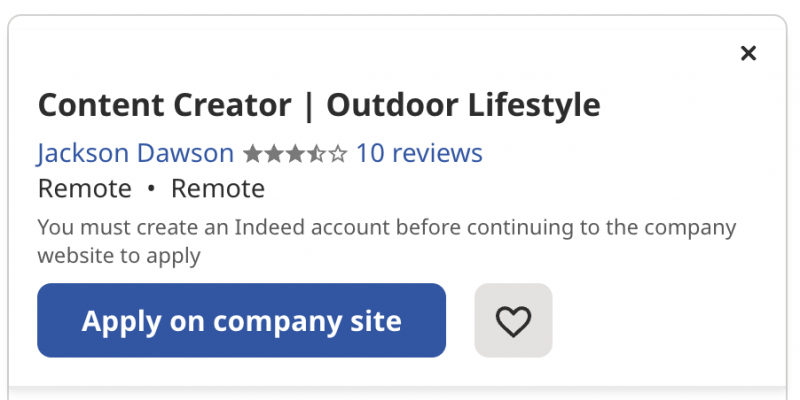Screen dimensions: 800x400
Task: Save the job with the heart icon
Action: pyautogui.click(x=513, y=320)
